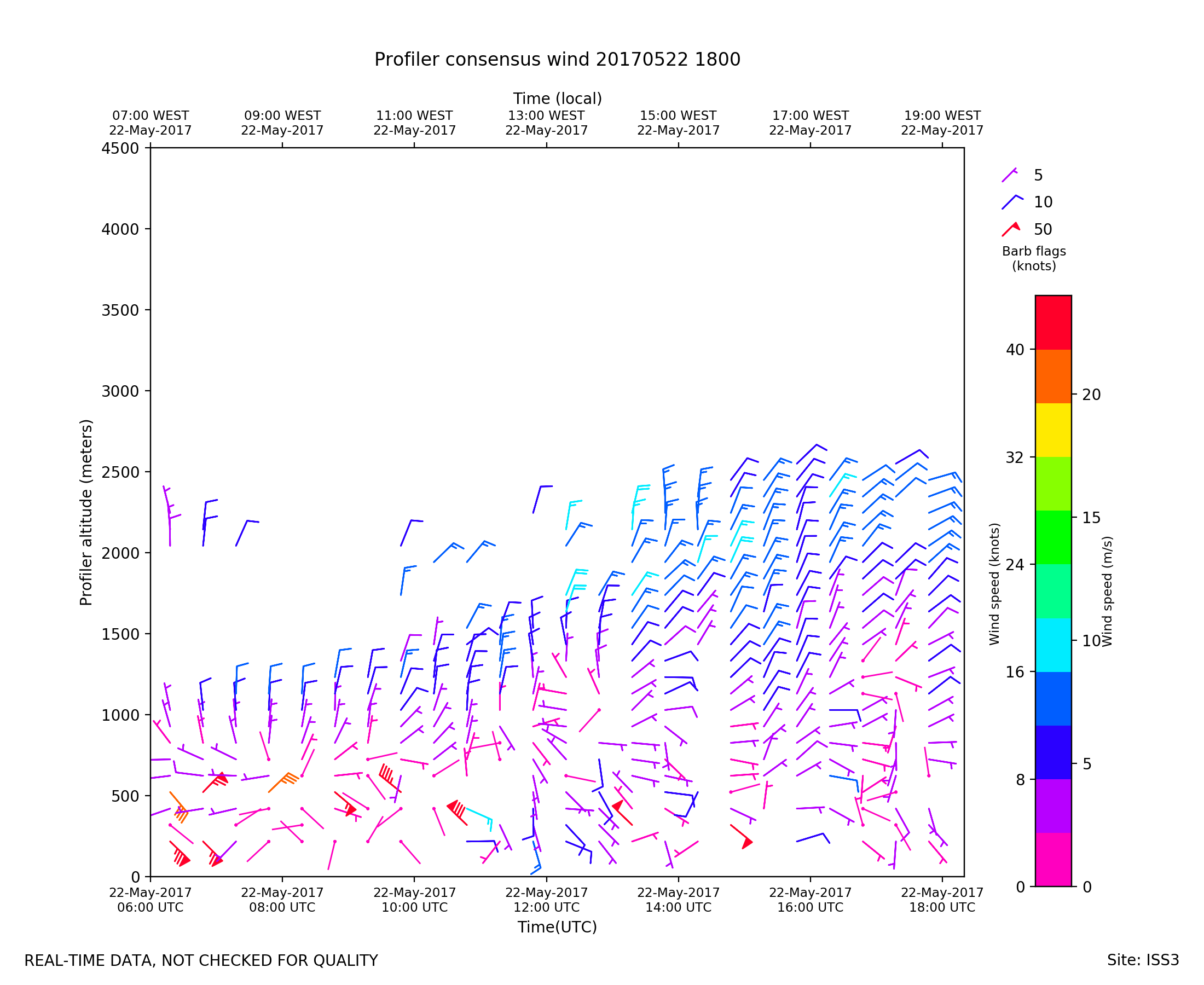Screen dimensions: 1204x985
Task: Click the cyan colorbar segment
Action: 1053,645
